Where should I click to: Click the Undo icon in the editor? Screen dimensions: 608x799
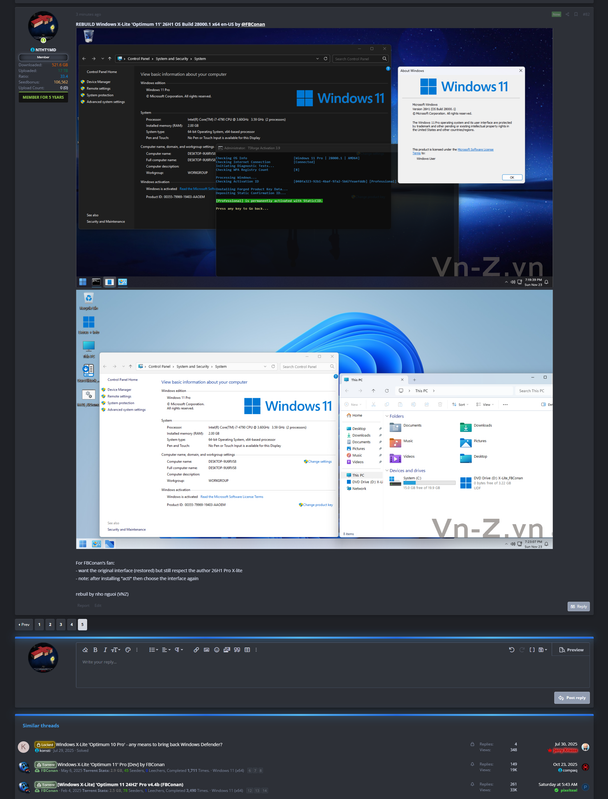tap(512, 650)
